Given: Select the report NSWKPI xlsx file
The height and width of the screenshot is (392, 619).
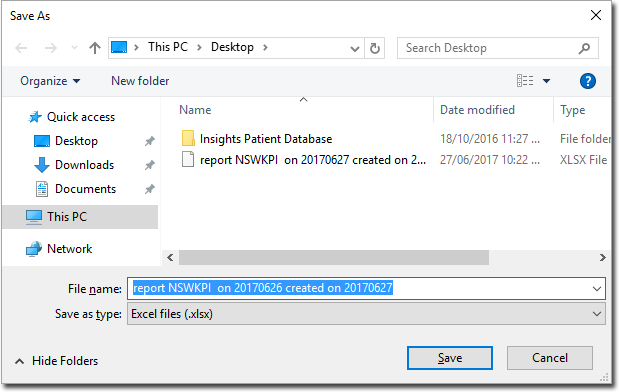Looking at the screenshot, I should point(303,160).
